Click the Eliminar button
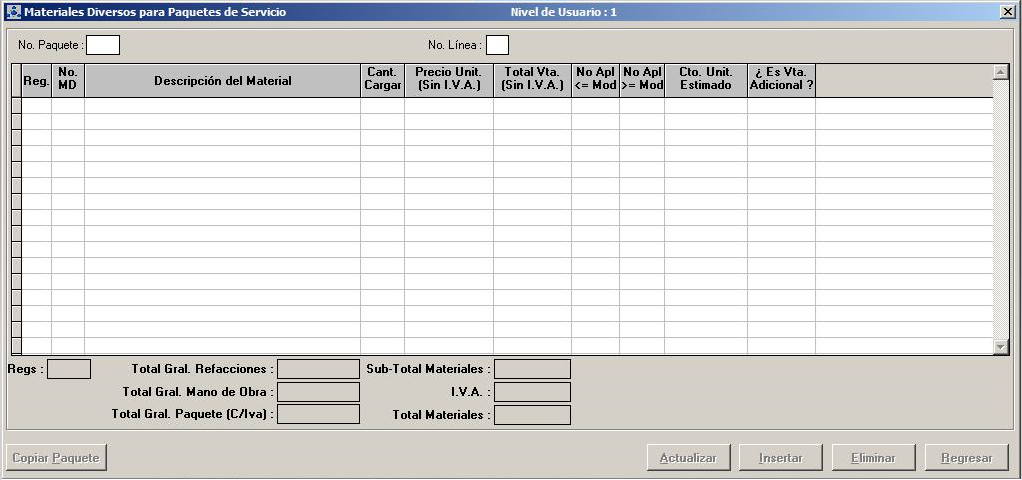 click(873, 458)
